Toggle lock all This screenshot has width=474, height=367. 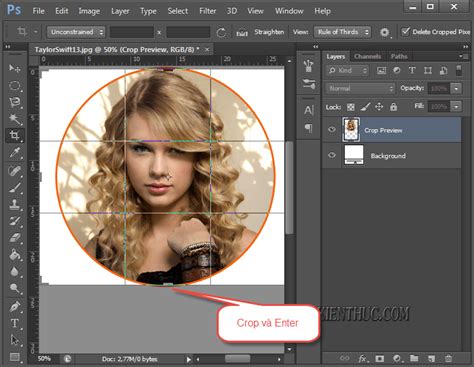tap(393, 107)
